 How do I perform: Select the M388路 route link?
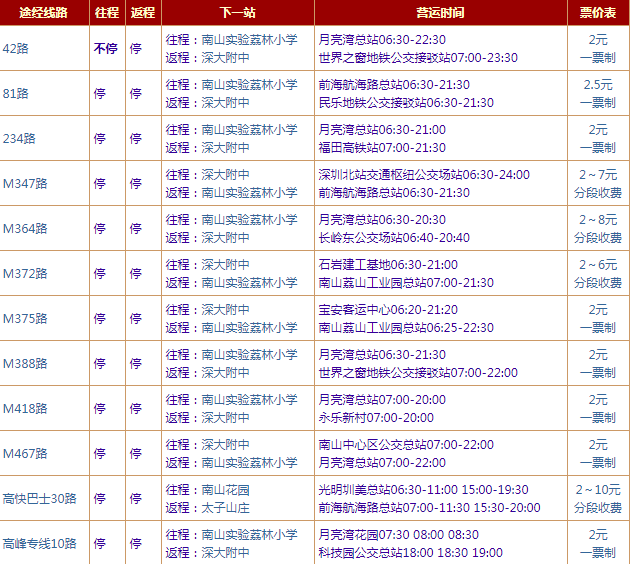click(x=25, y=363)
